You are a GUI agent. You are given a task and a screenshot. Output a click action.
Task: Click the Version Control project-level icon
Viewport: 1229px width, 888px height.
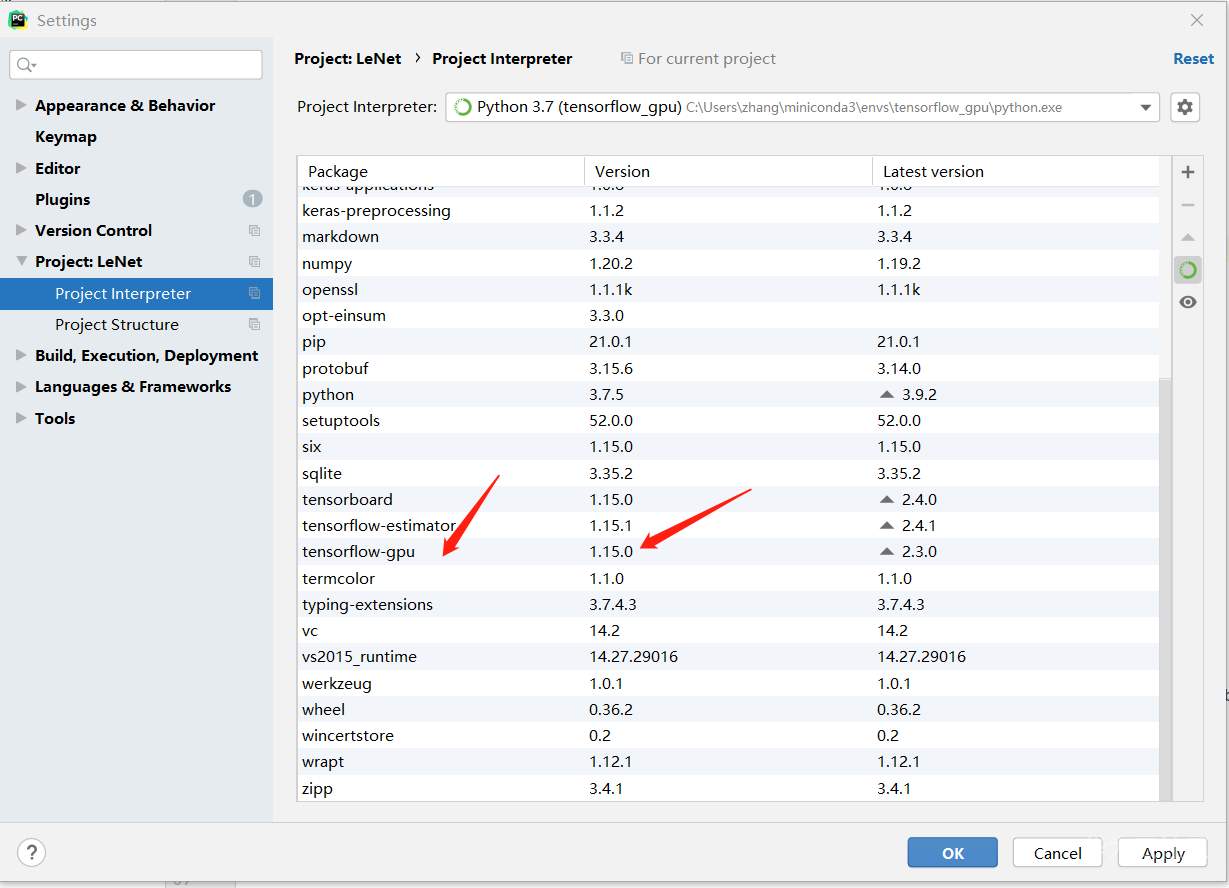(x=254, y=230)
